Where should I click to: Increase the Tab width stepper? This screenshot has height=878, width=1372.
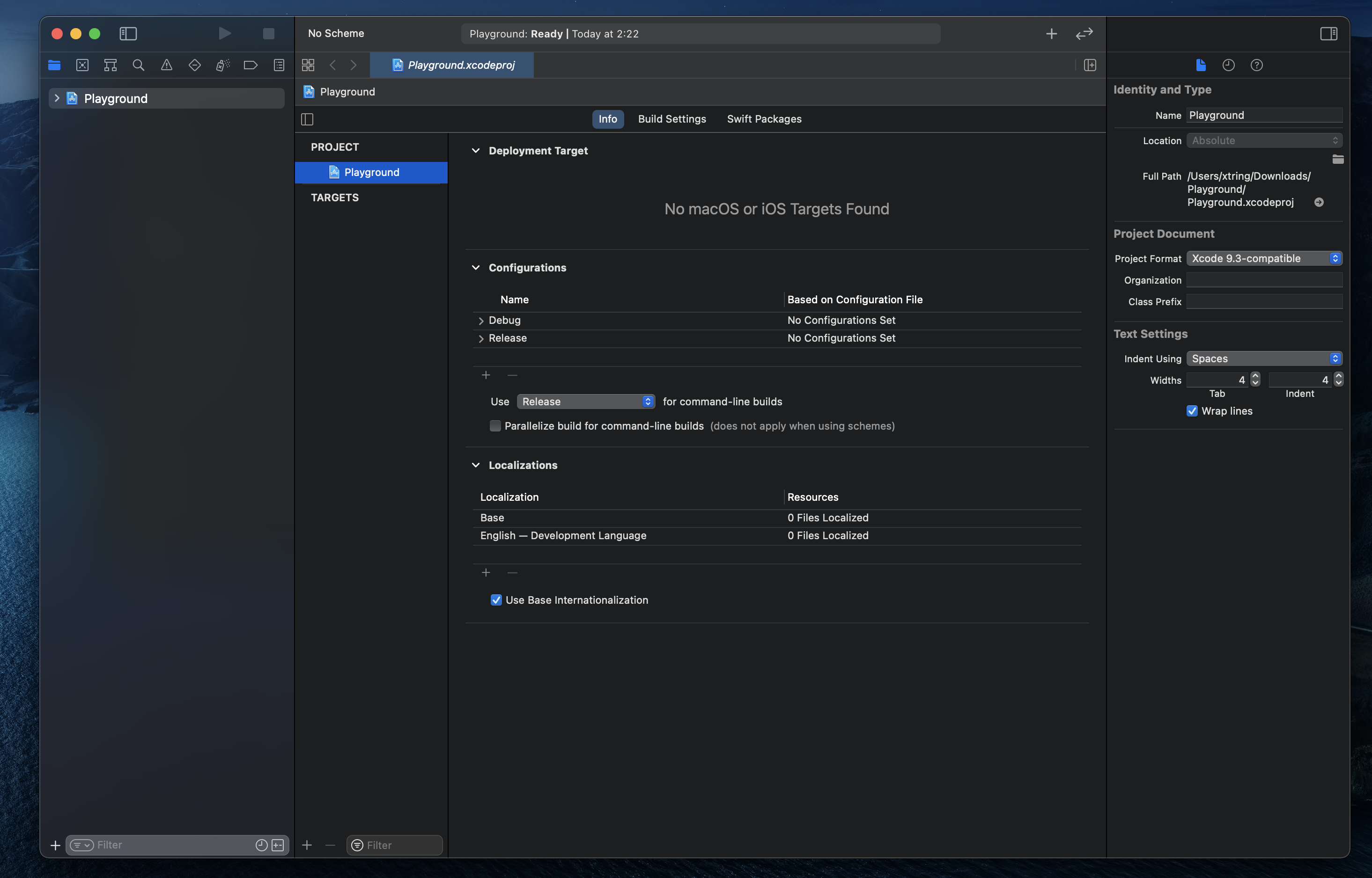click(1255, 376)
